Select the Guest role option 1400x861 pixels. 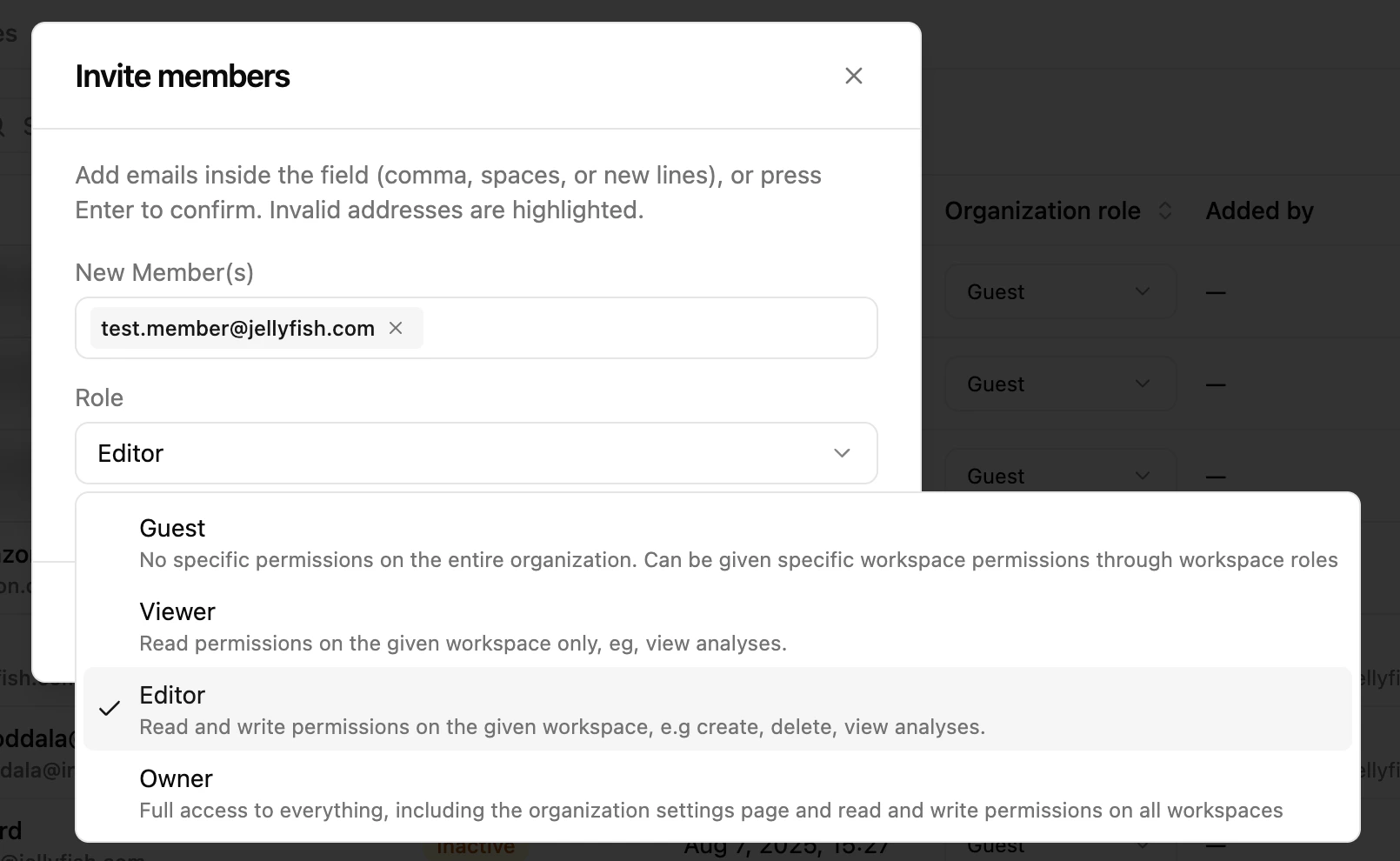coord(717,543)
